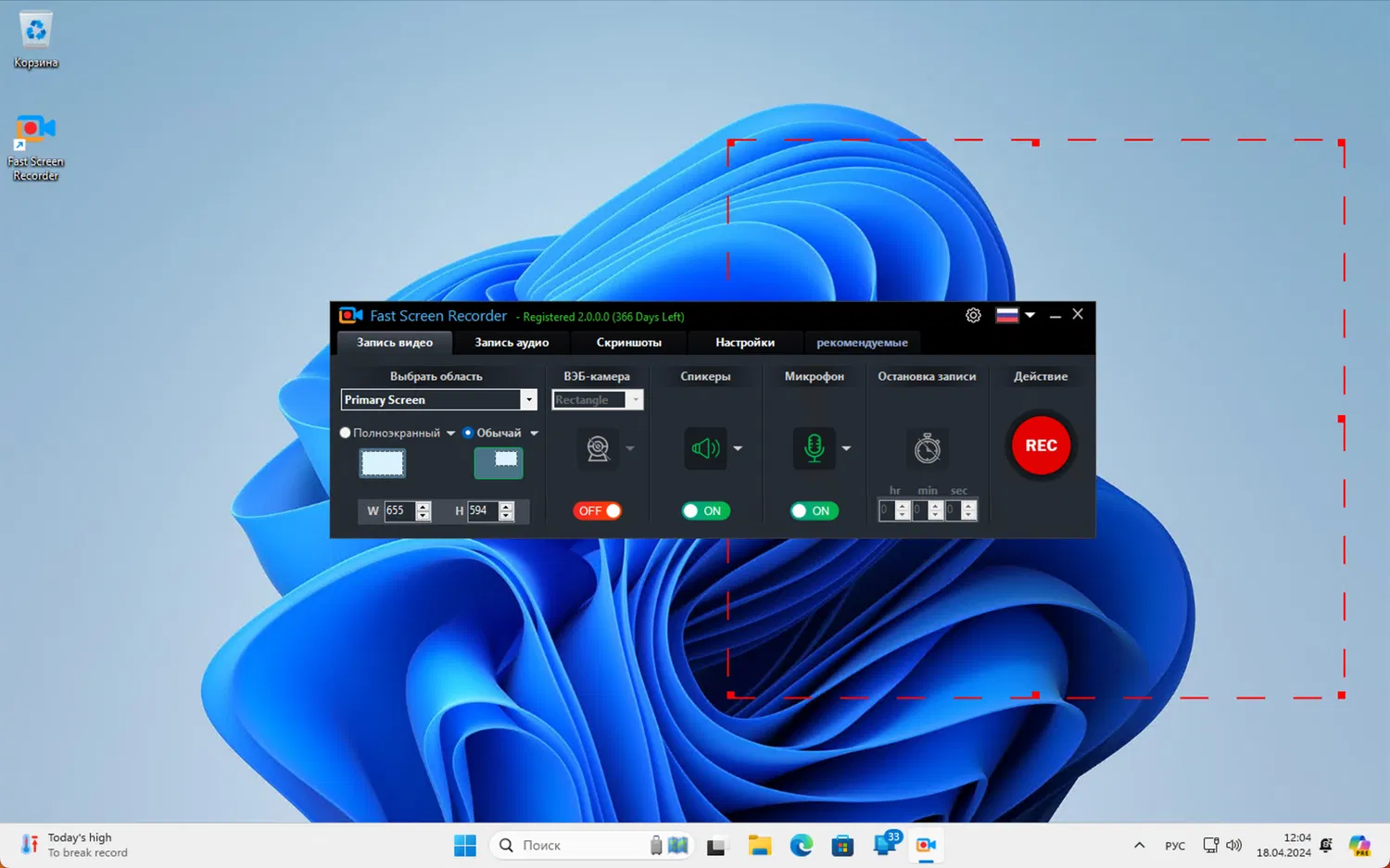Enable the webcam OFF toggle
The height and width of the screenshot is (868, 1390).
598,510
